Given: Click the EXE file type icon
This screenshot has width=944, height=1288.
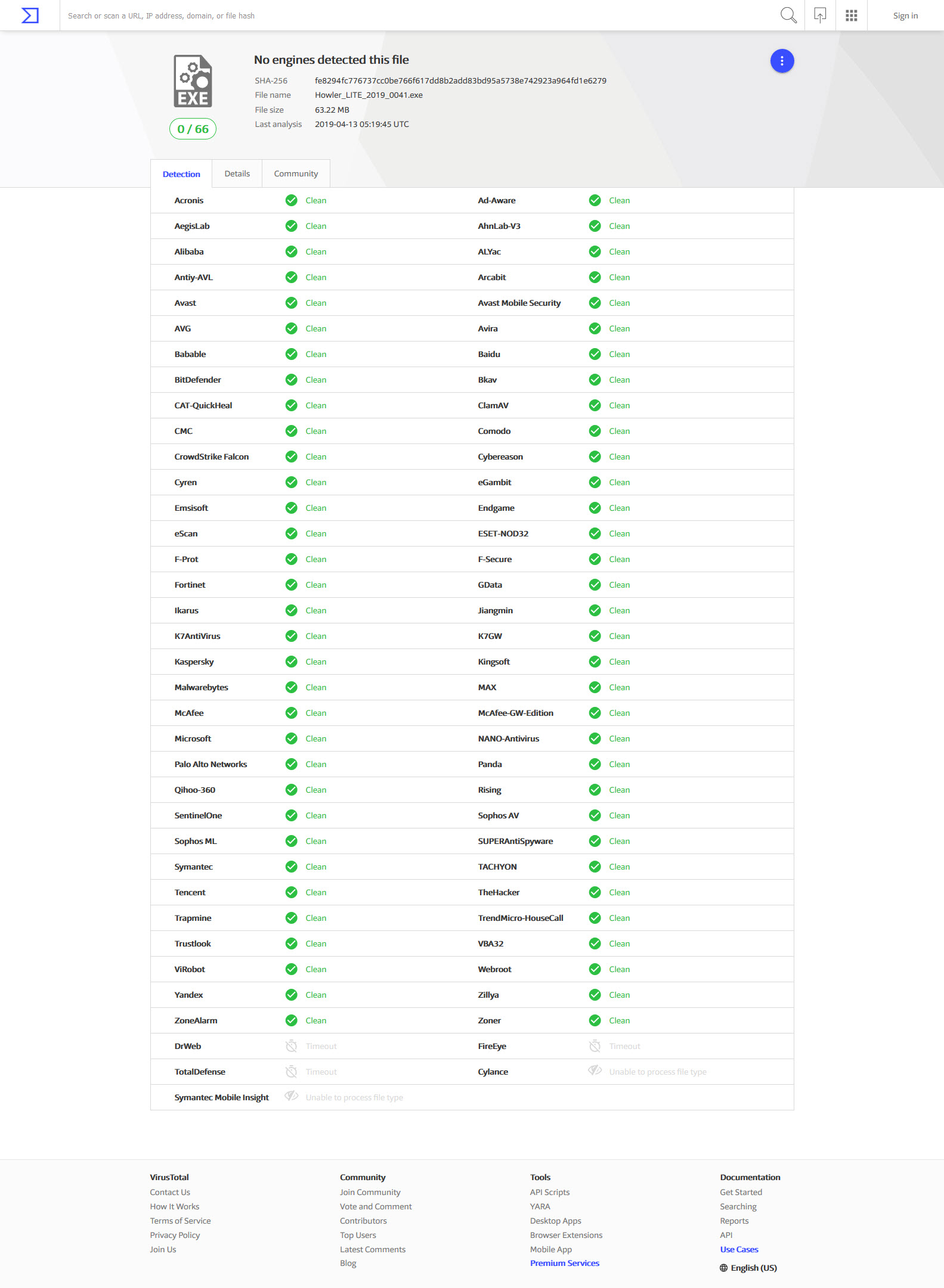Looking at the screenshot, I should click(193, 81).
